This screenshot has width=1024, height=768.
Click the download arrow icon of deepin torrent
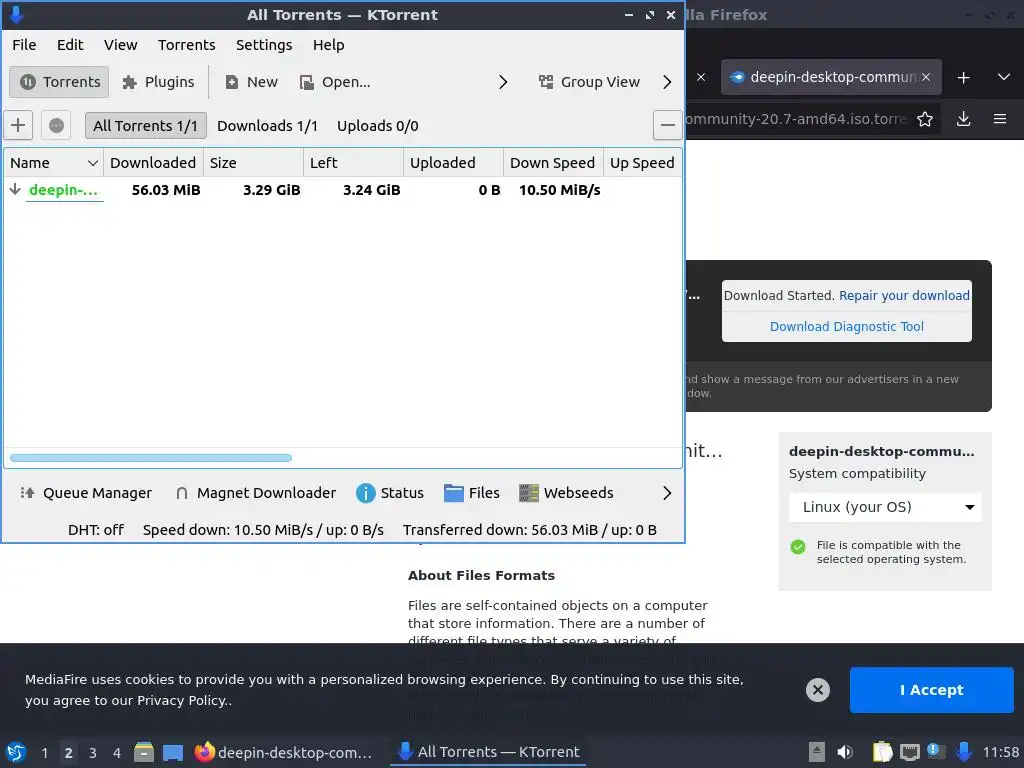coord(15,189)
